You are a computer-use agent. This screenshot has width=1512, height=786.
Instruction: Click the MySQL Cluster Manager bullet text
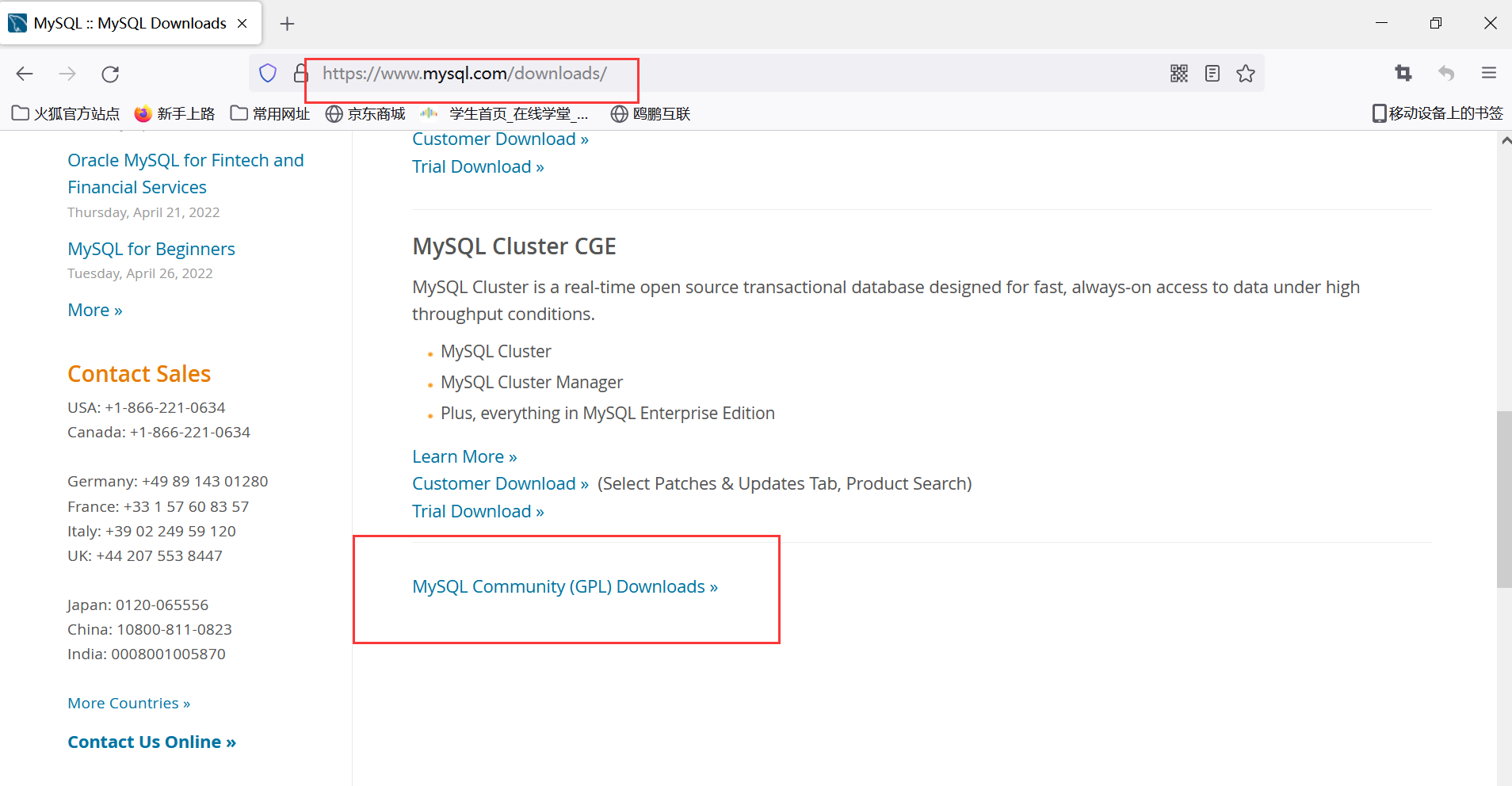pyautogui.click(x=532, y=382)
